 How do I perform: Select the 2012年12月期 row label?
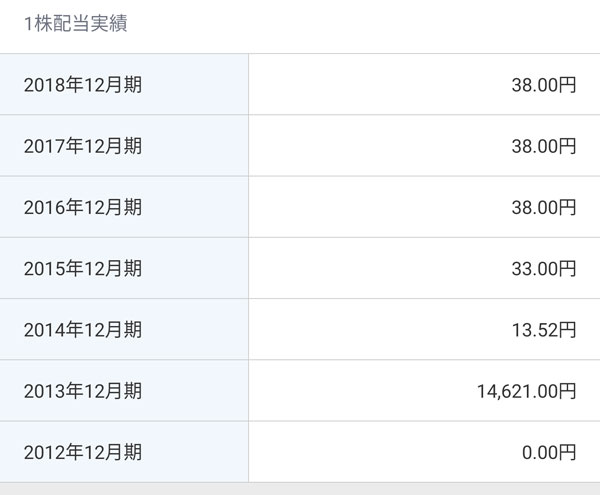pyautogui.click(x=82, y=452)
